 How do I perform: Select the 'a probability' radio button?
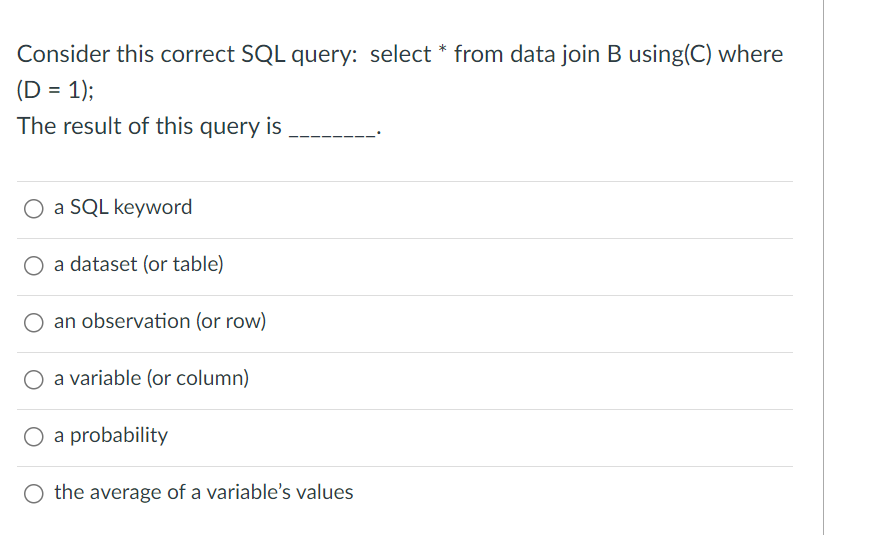[35, 437]
